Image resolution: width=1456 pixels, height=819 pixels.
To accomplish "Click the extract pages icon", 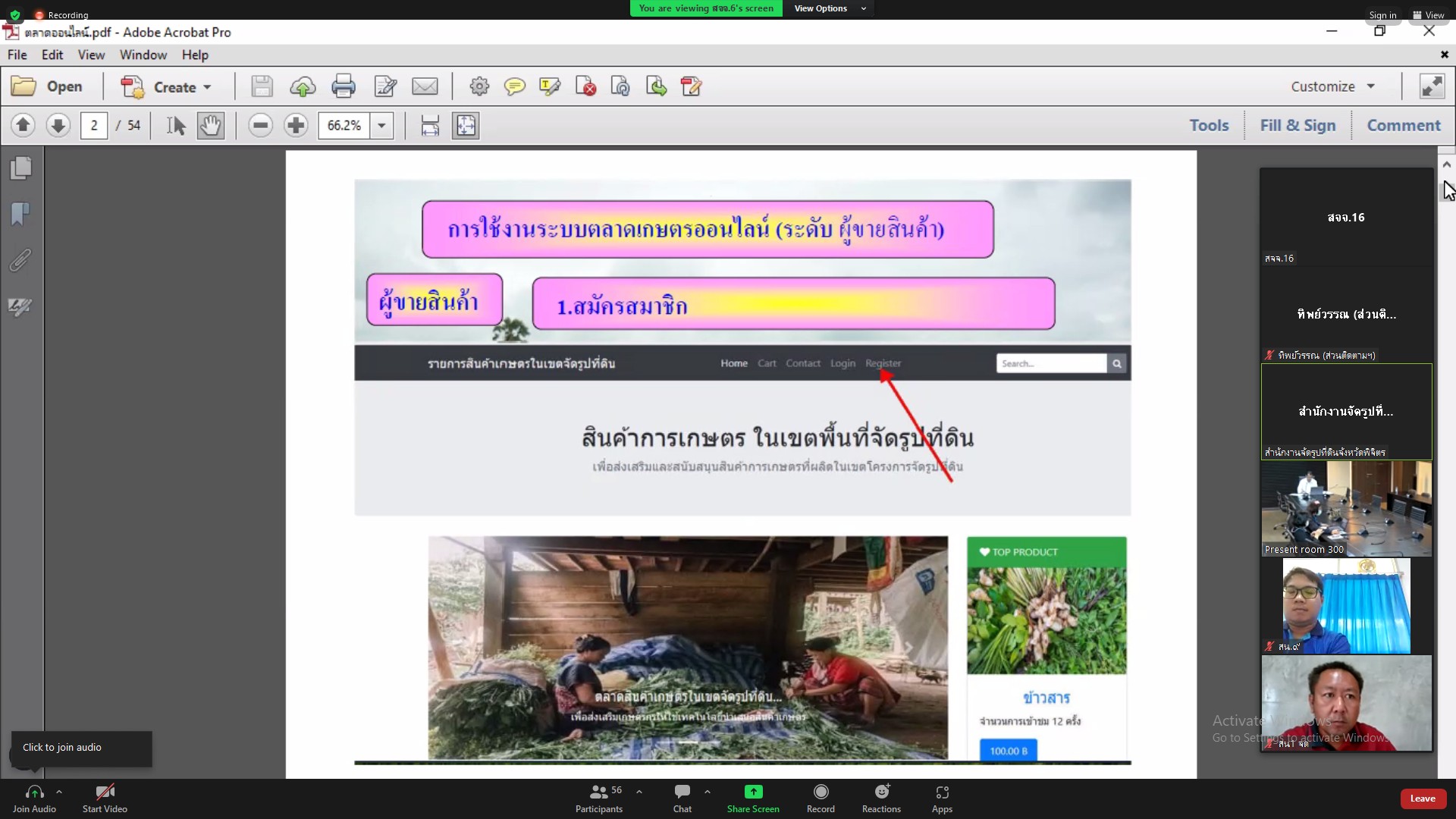I will tap(620, 86).
